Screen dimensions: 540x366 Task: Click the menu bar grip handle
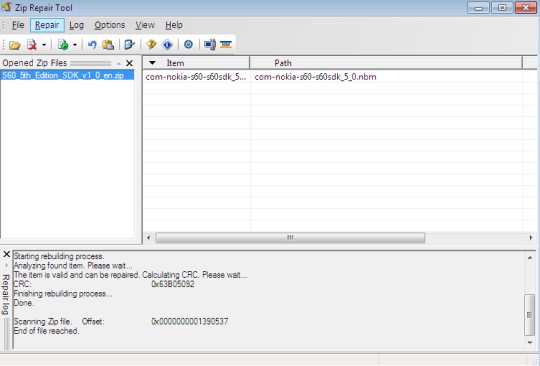[x=4, y=25]
